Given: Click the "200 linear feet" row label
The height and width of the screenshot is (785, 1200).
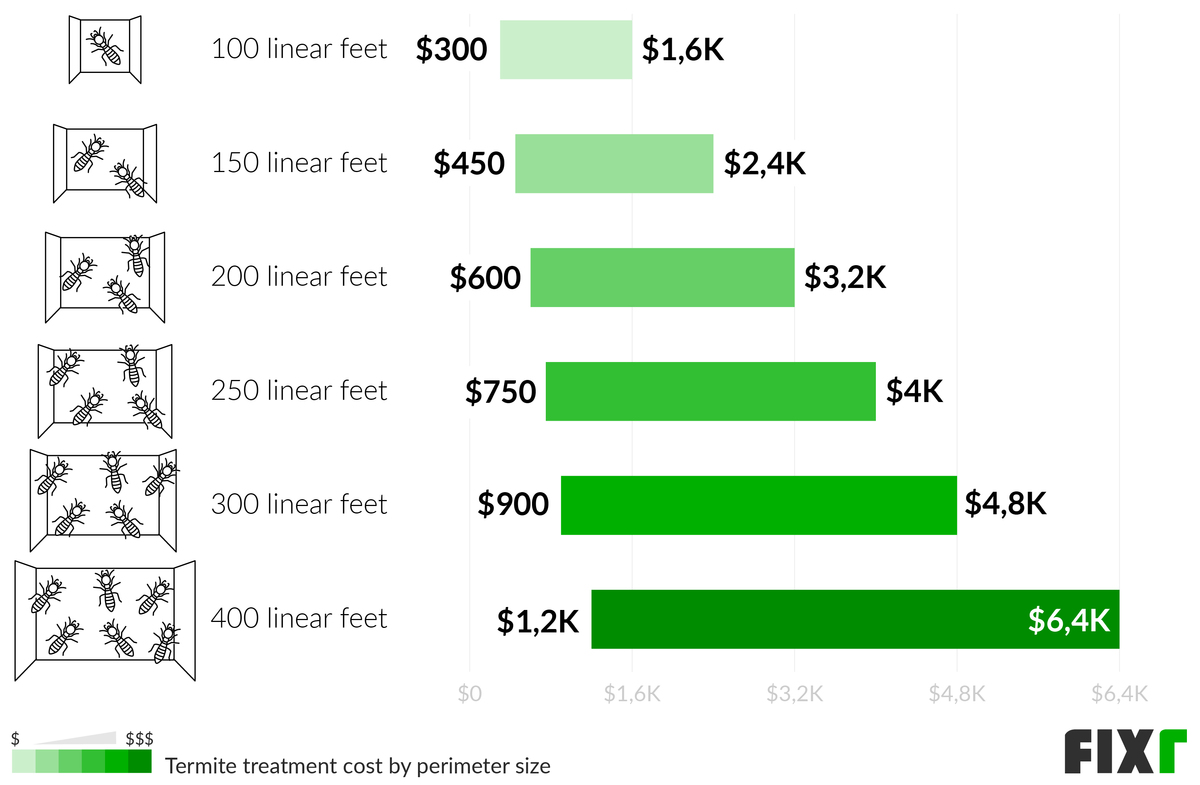Looking at the screenshot, I should click(298, 276).
